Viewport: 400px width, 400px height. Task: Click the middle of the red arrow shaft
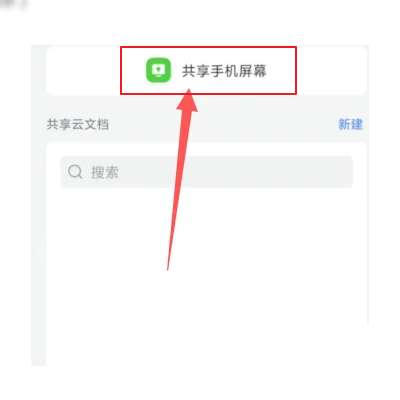(x=179, y=180)
